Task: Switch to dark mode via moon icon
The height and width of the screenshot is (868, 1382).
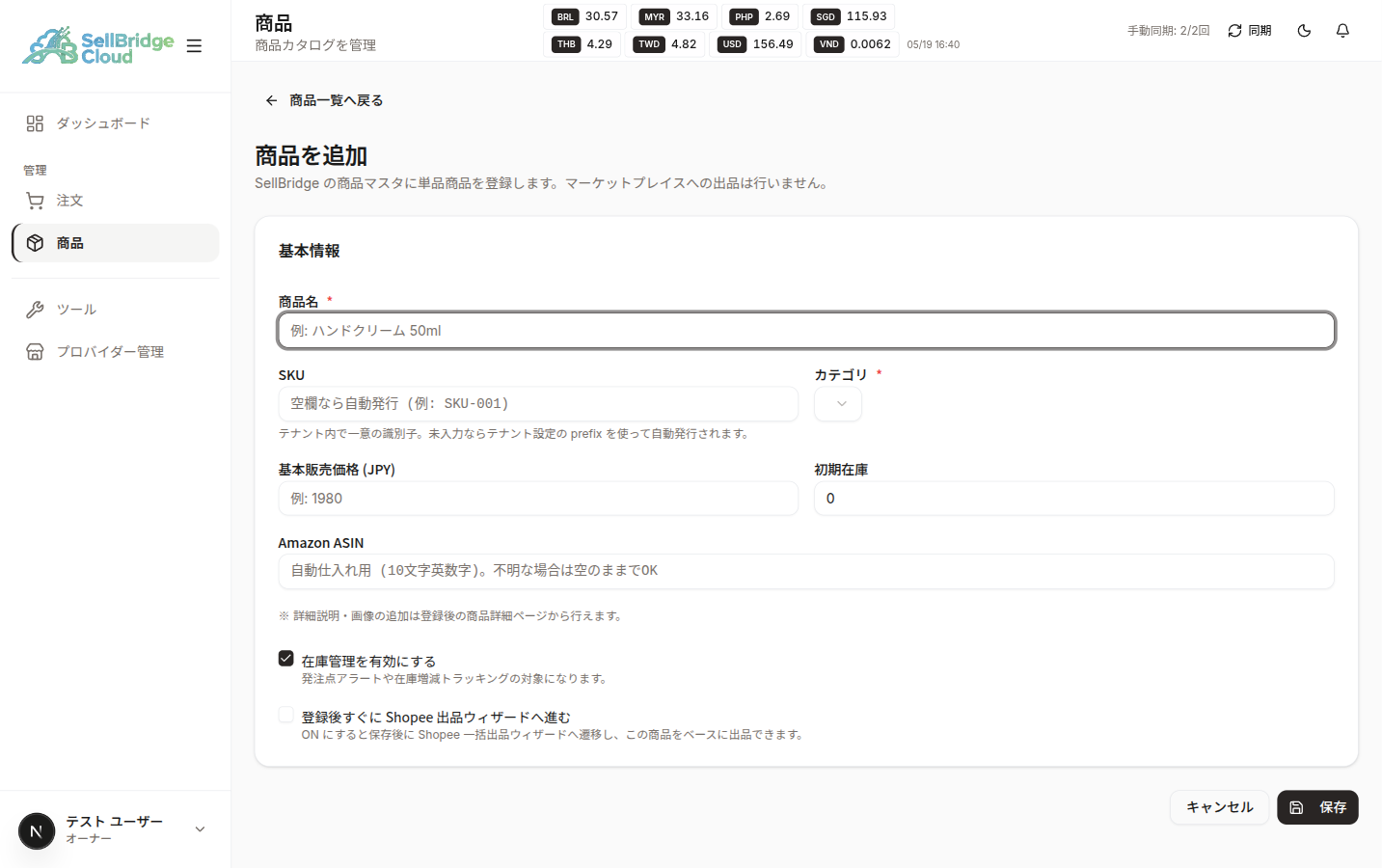Action: [1304, 31]
